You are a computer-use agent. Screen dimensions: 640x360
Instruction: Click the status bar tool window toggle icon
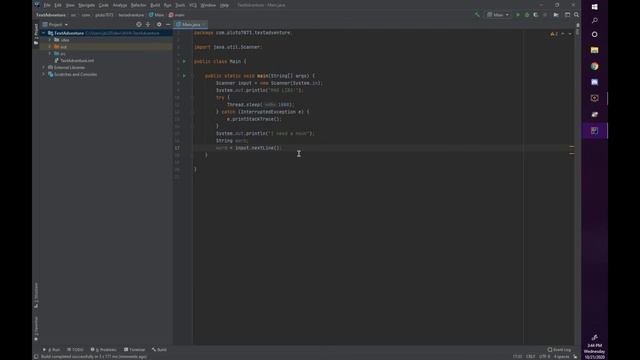point(36,357)
